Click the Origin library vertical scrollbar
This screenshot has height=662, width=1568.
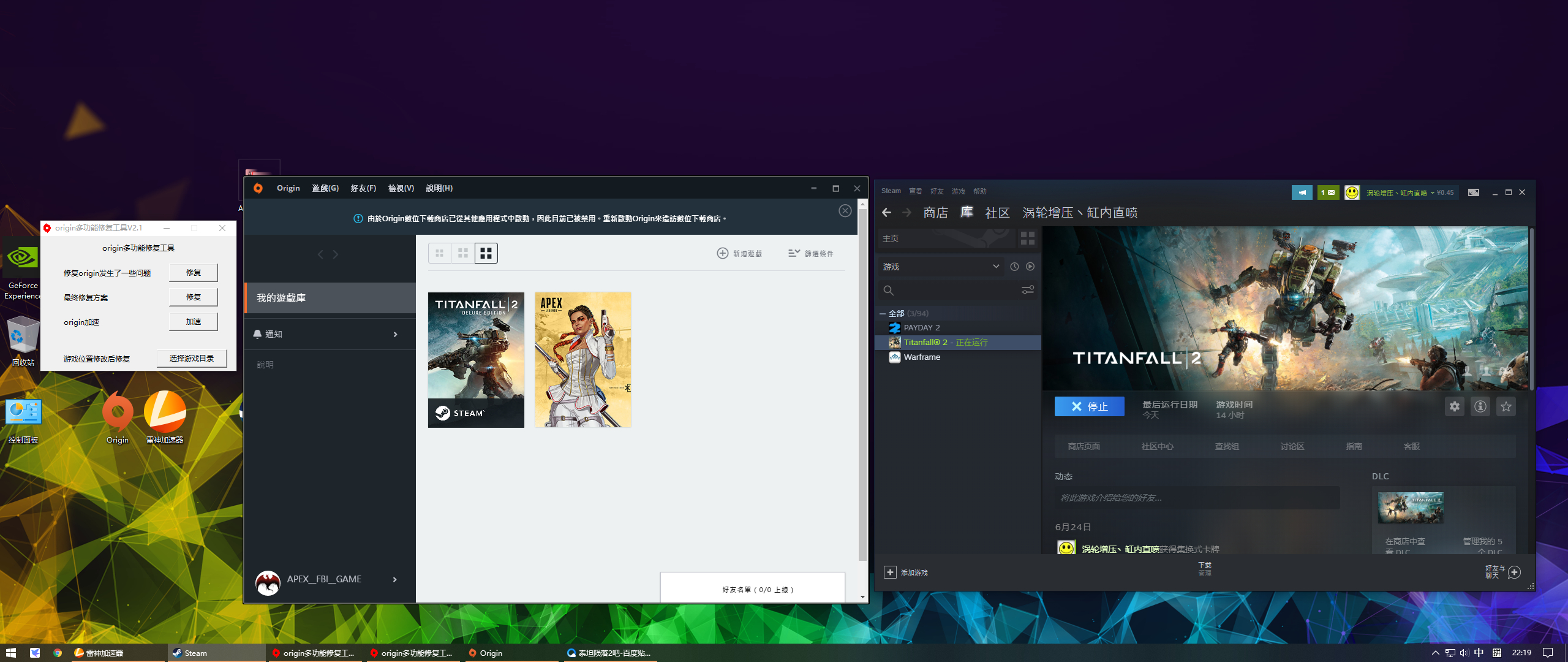(x=862, y=386)
